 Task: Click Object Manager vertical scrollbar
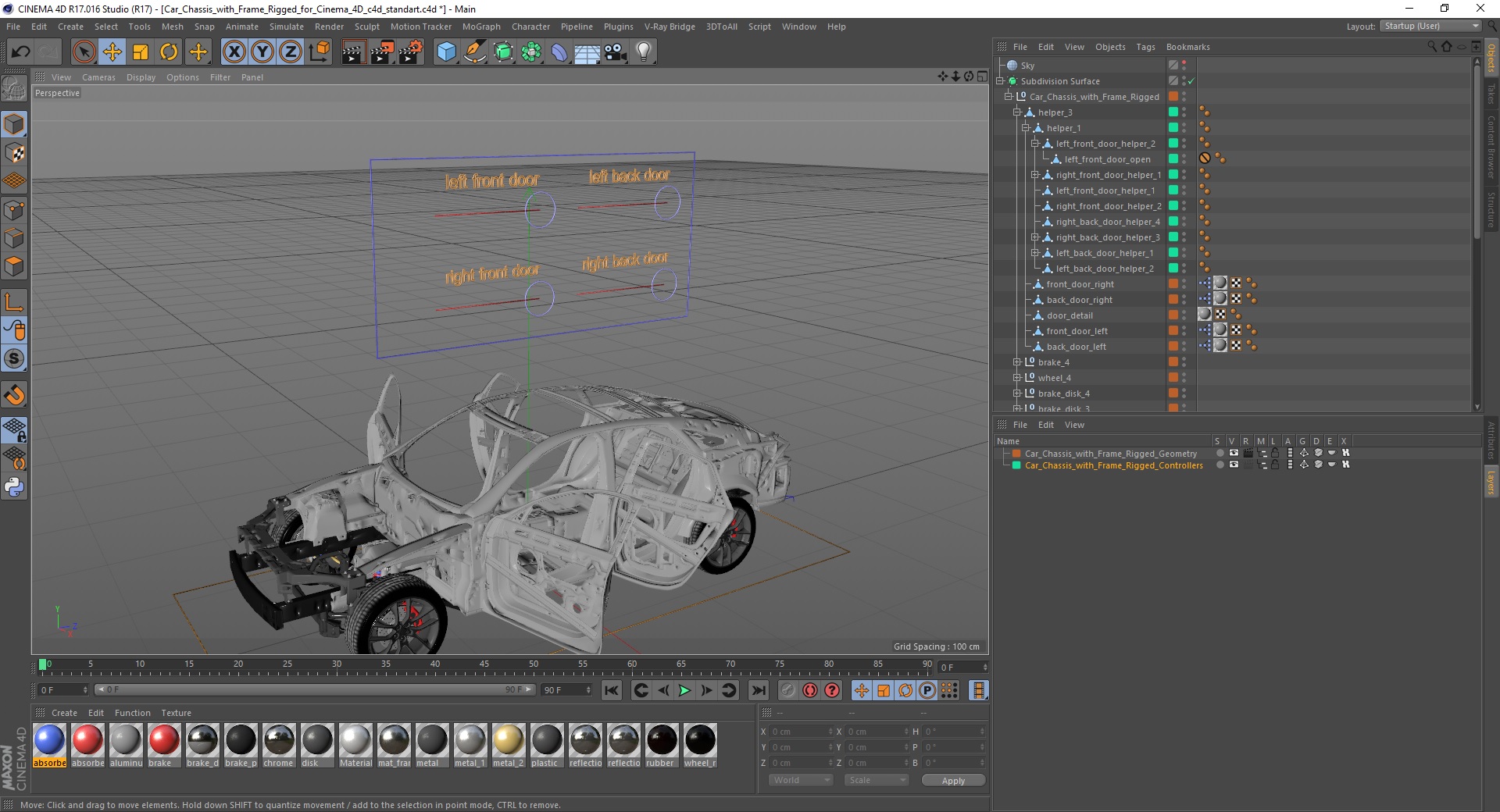(x=1477, y=152)
